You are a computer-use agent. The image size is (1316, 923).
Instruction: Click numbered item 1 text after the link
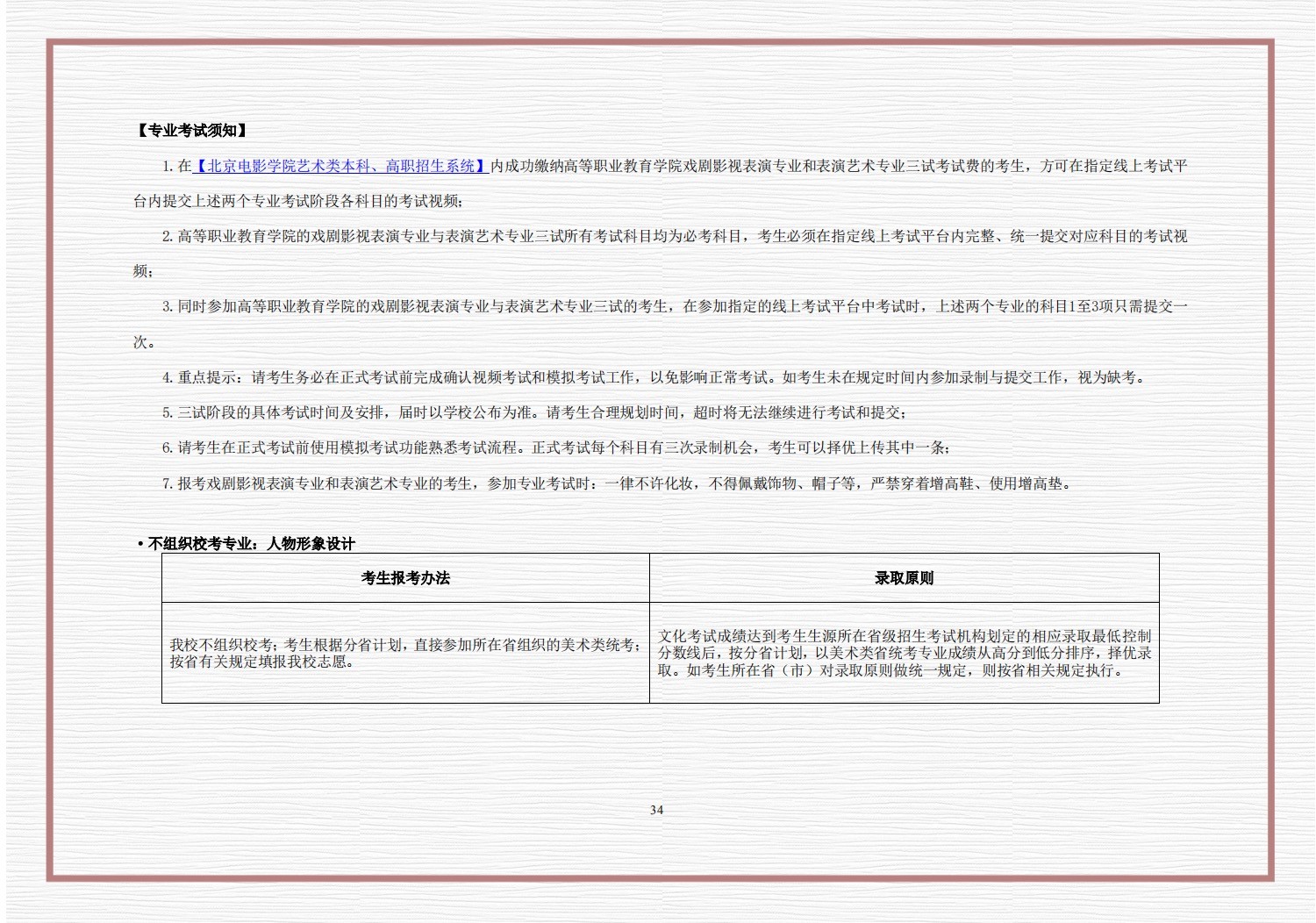tap(838, 166)
